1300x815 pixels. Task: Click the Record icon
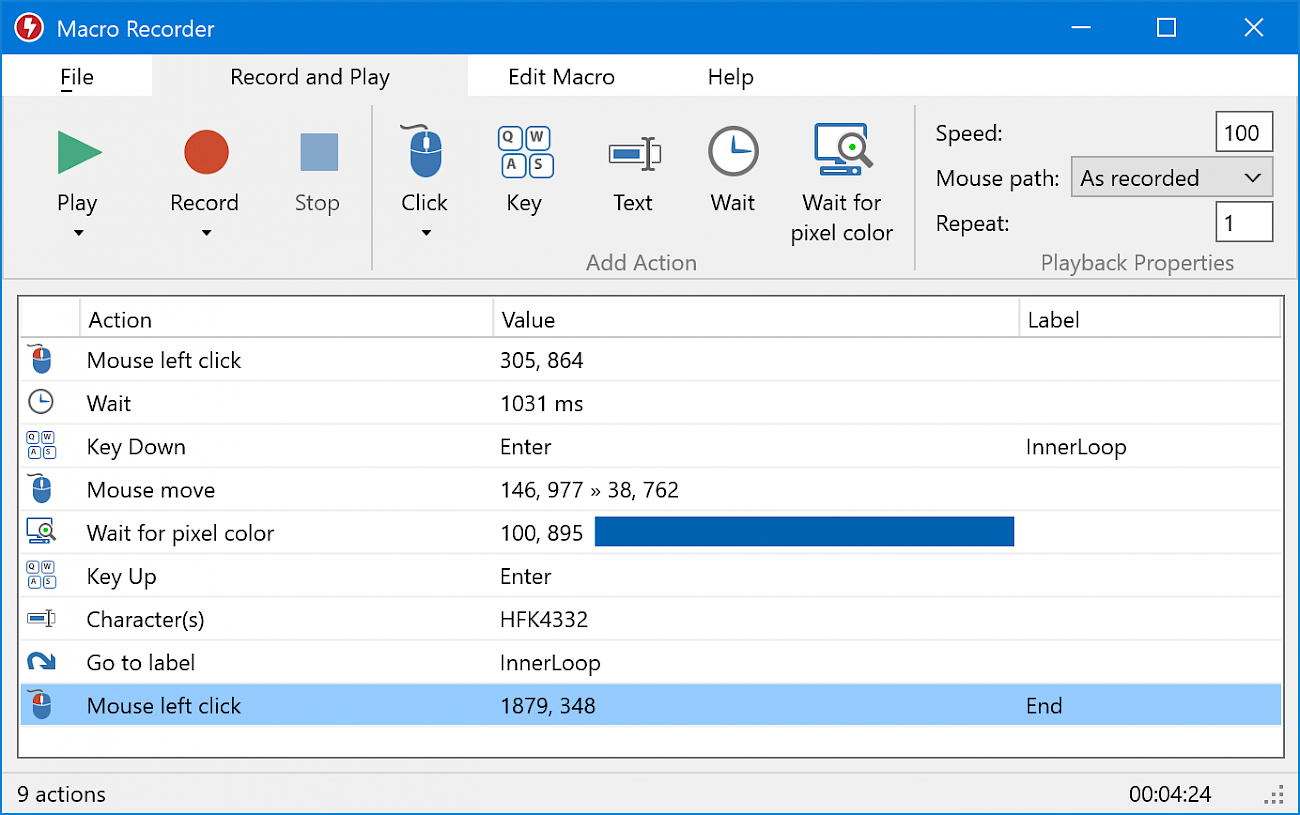pos(205,152)
